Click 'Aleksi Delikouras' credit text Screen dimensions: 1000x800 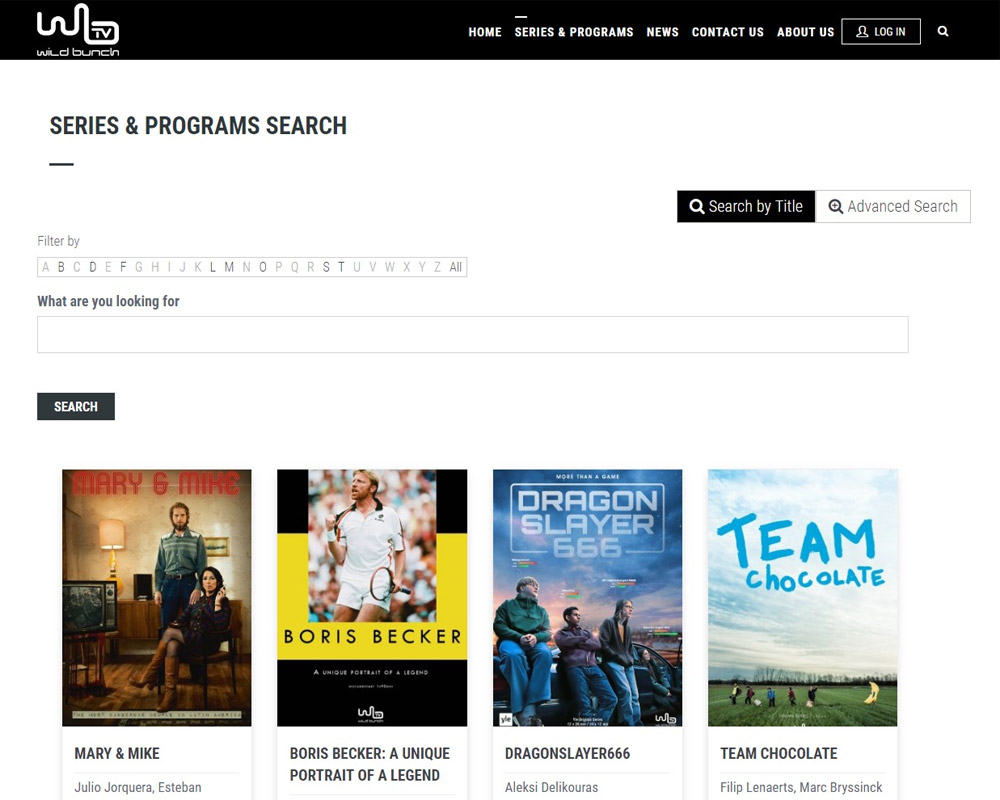coord(552,787)
